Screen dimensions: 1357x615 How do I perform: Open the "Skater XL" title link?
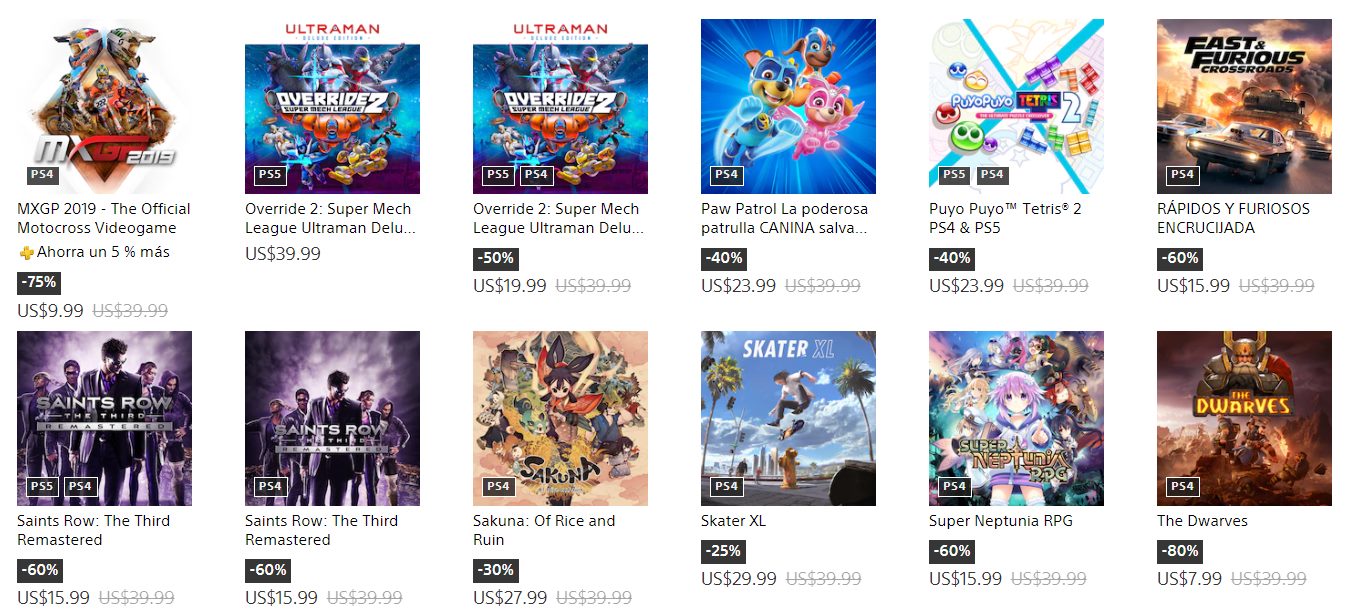733,521
